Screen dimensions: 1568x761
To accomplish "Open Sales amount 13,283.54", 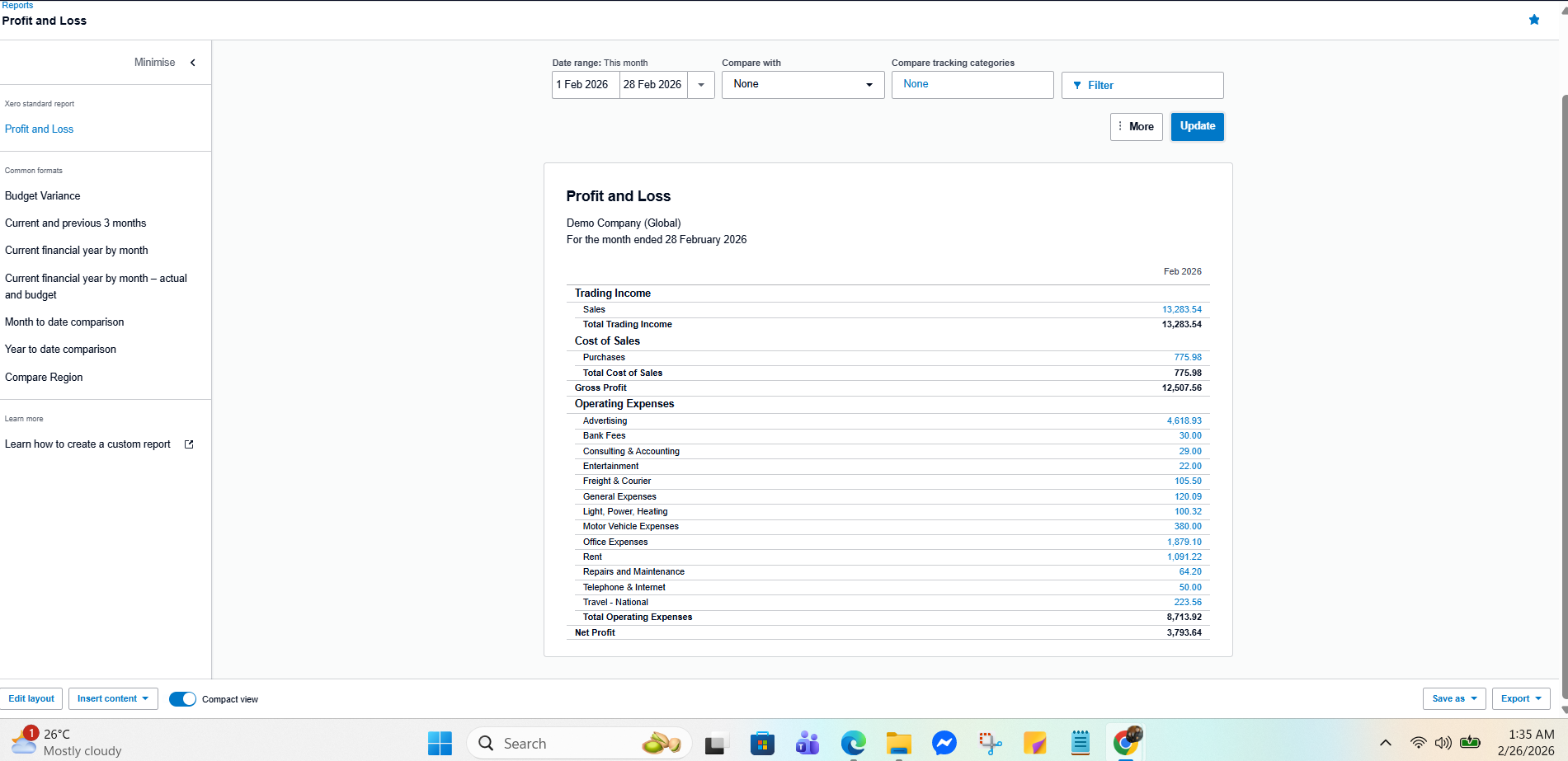I will (1181, 310).
